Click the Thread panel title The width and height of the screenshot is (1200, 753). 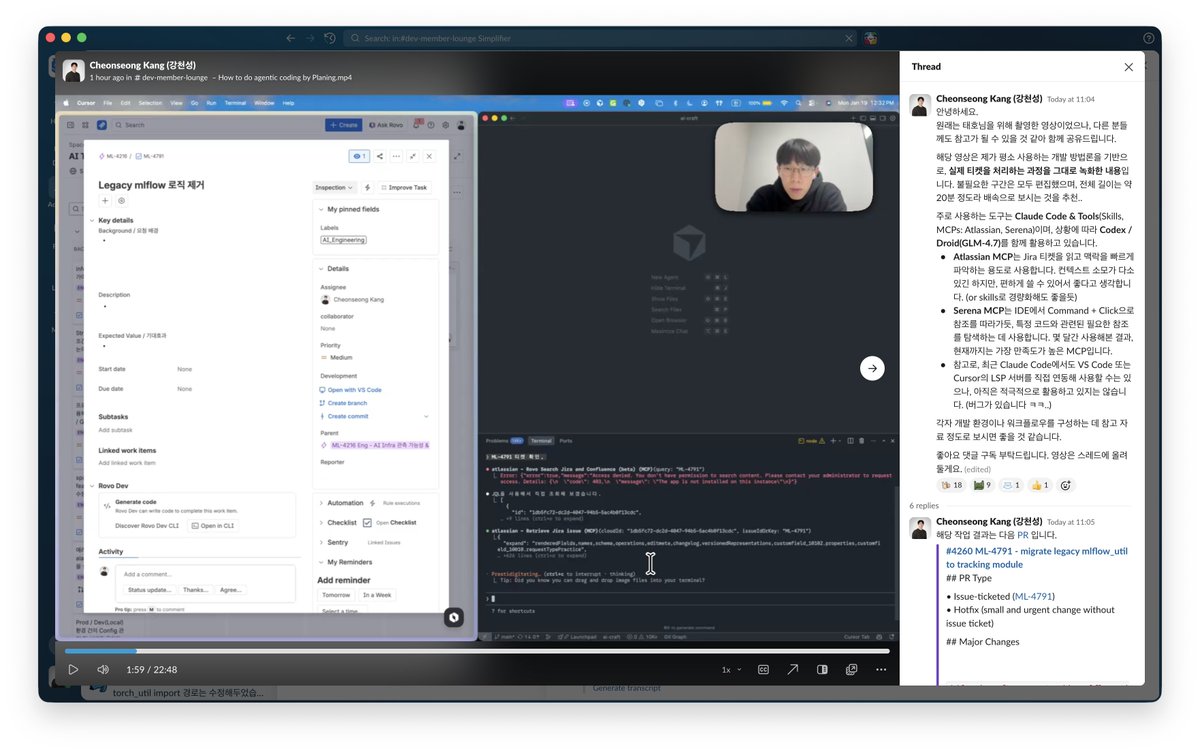pyautogui.click(x=926, y=67)
